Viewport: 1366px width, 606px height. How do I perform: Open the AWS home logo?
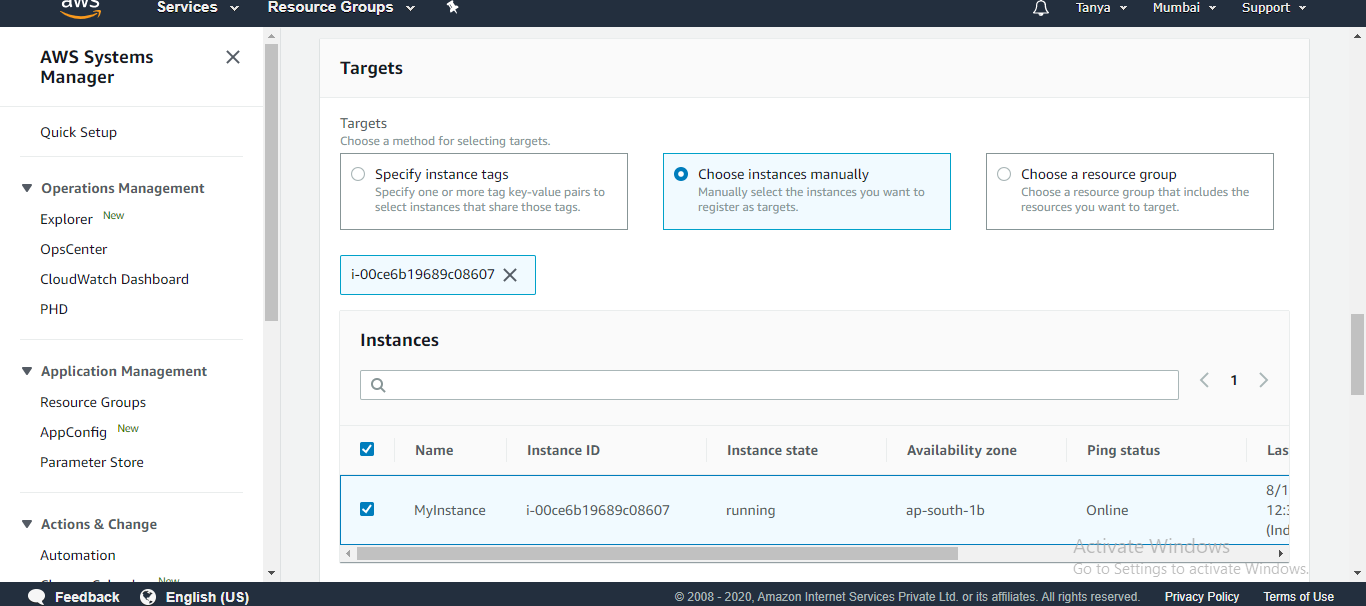click(x=80, y=8)
